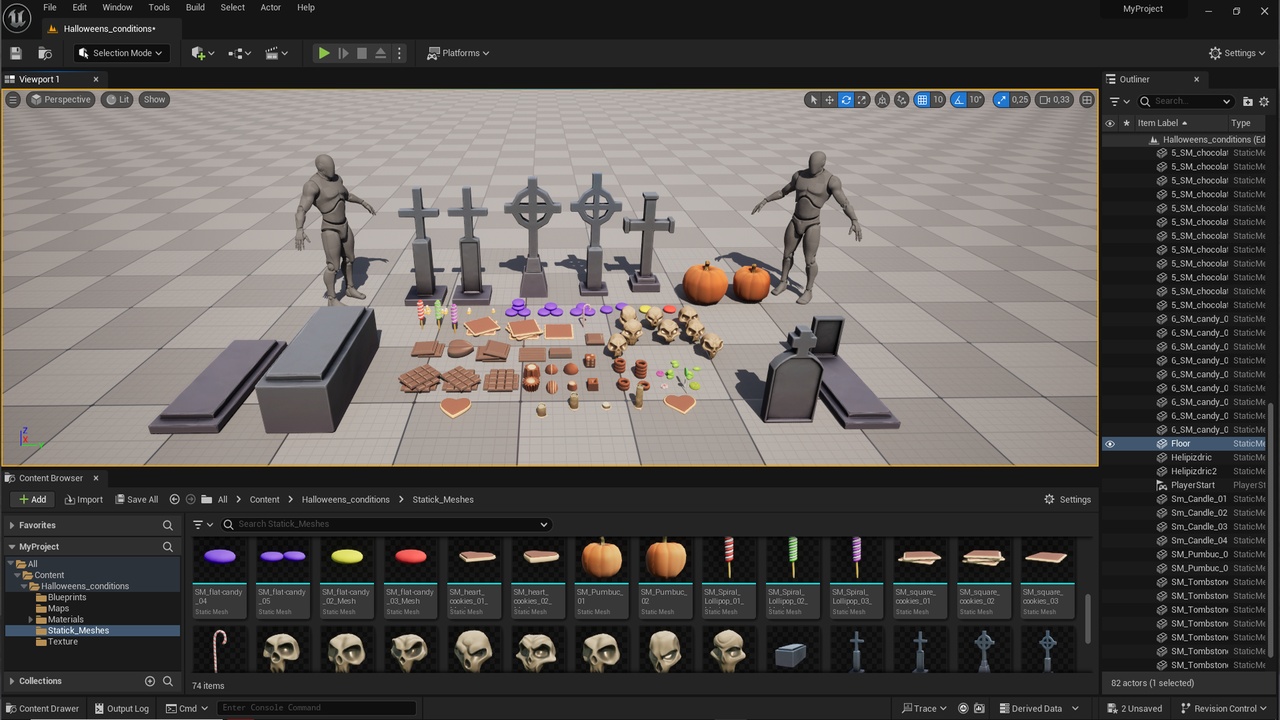This screenshot has height=720, width=1280.
Task: Save the current level with the floppy disk icon
Action: (15, 53)
